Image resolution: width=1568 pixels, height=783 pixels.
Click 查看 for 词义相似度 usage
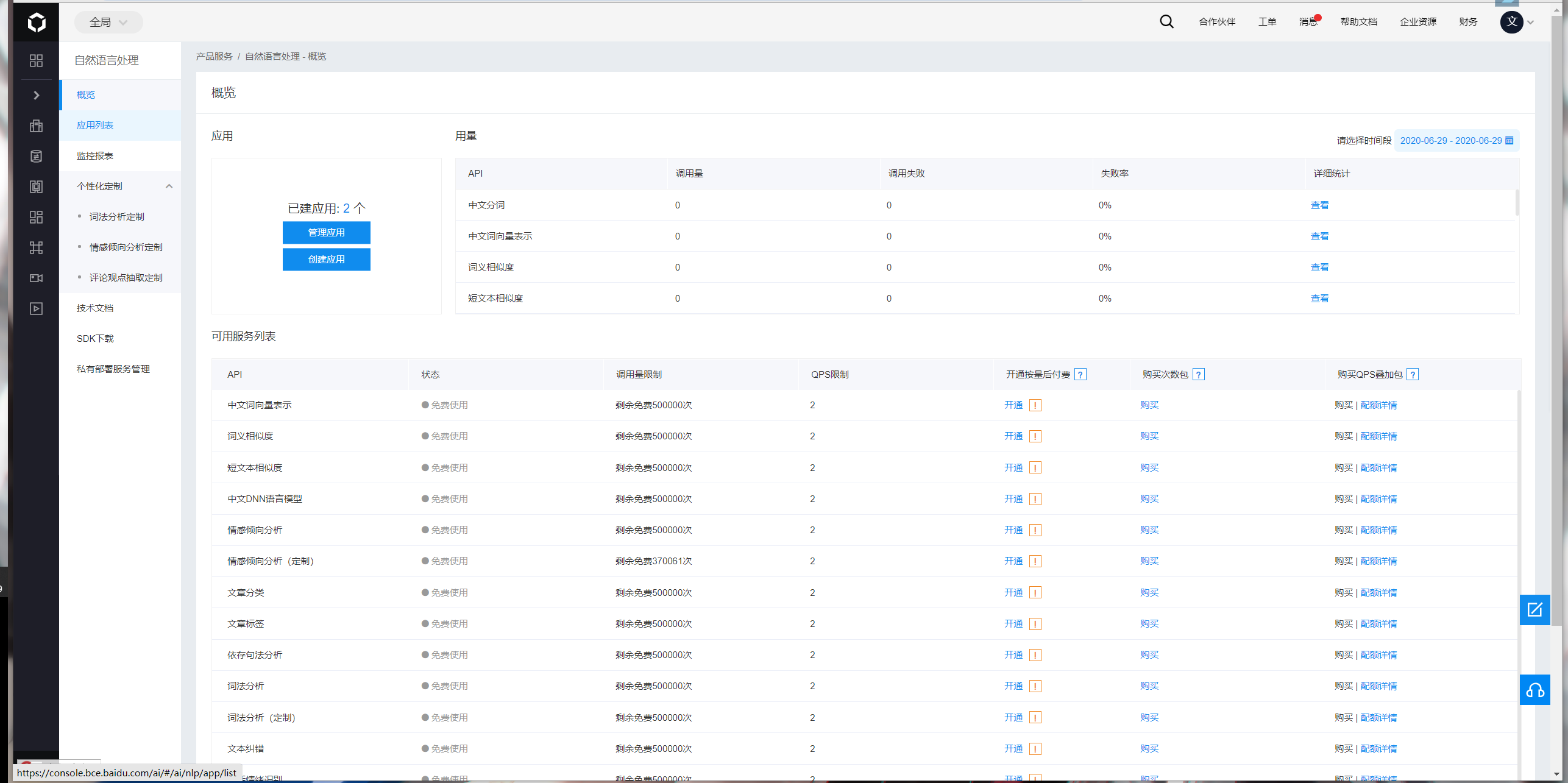1319,267
